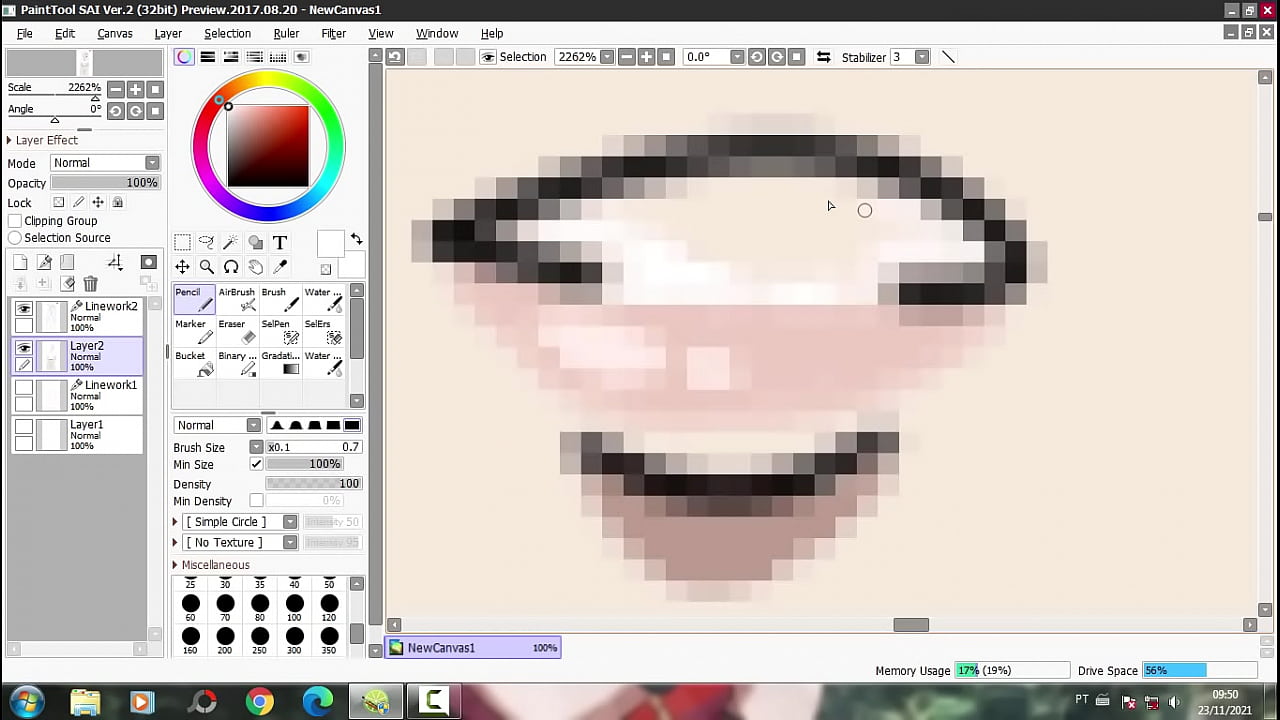Show the color wheel panel

click(184, 57)
